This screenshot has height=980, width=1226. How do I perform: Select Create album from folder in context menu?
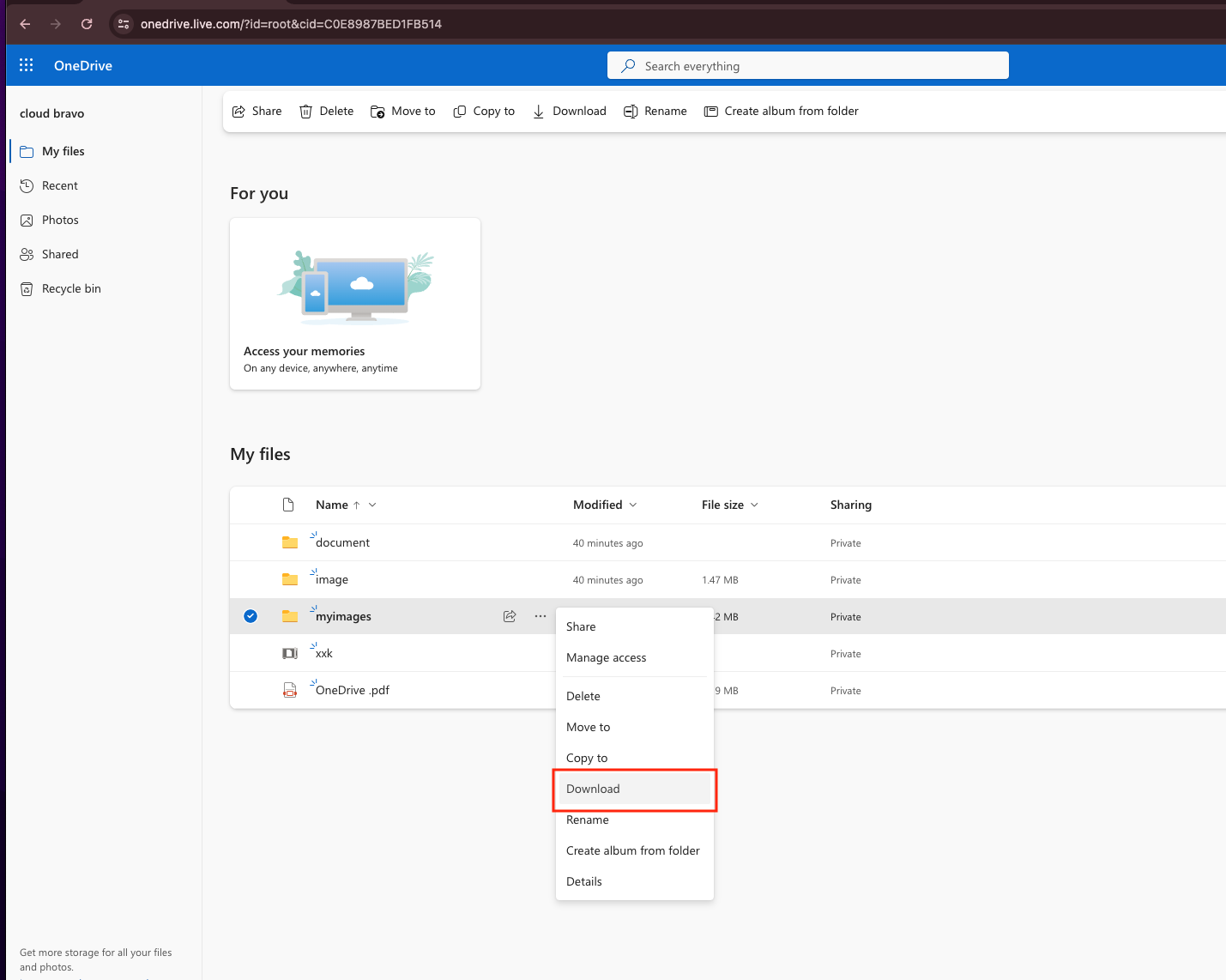pyautogui.click(x=635, y=850)
